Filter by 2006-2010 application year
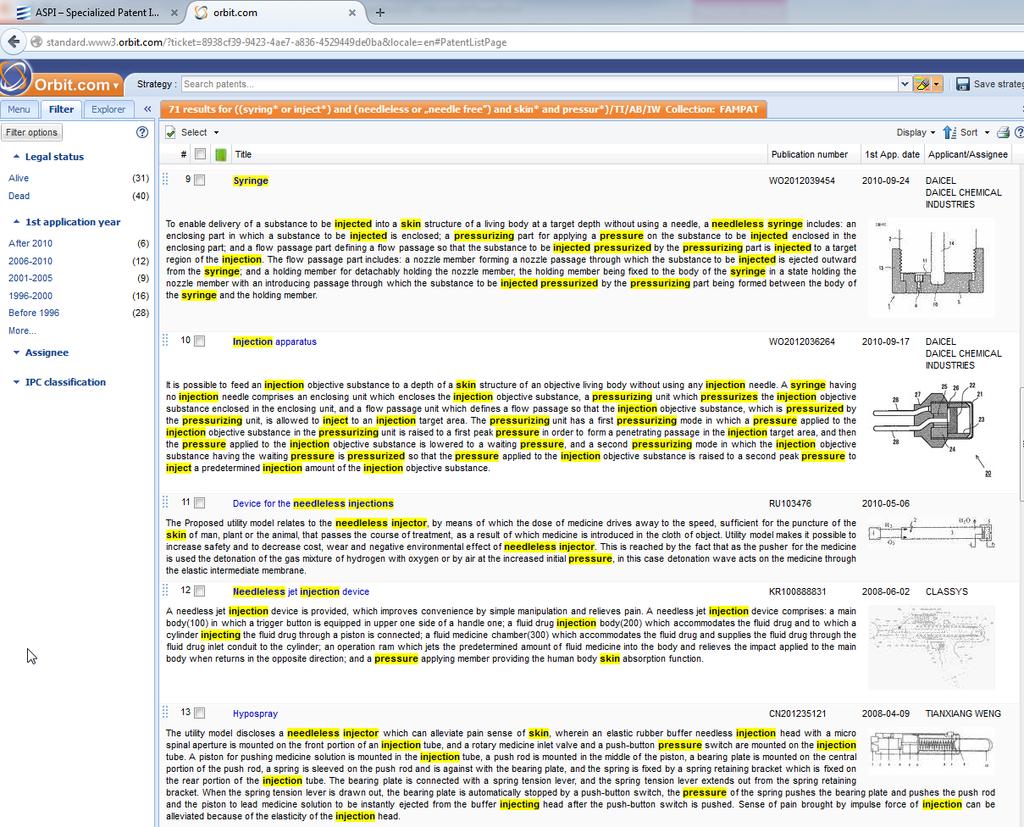The height and width of the screenshot is (827, 1024). coord(30,261)
